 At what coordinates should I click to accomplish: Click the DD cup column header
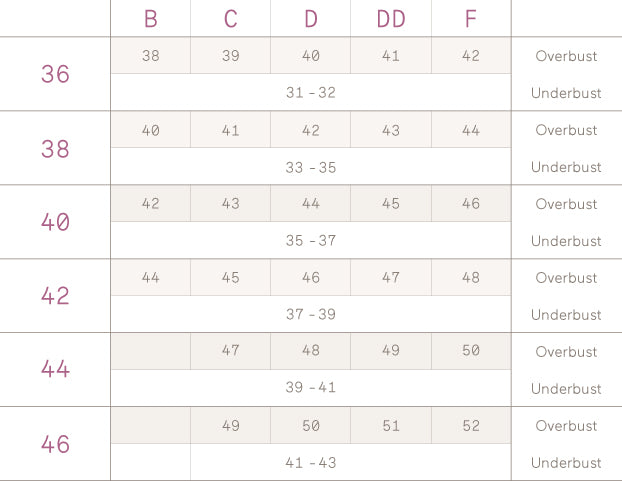point(390,19)
